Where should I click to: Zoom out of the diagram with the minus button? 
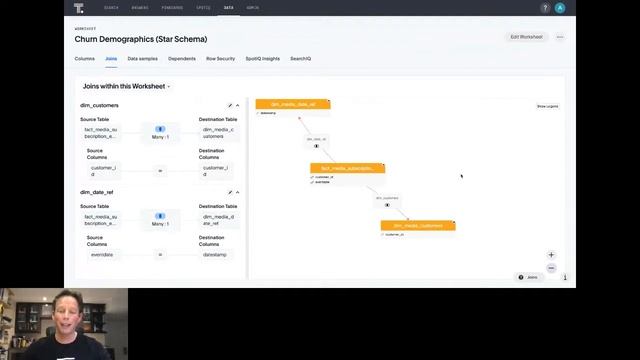[551, 268]
